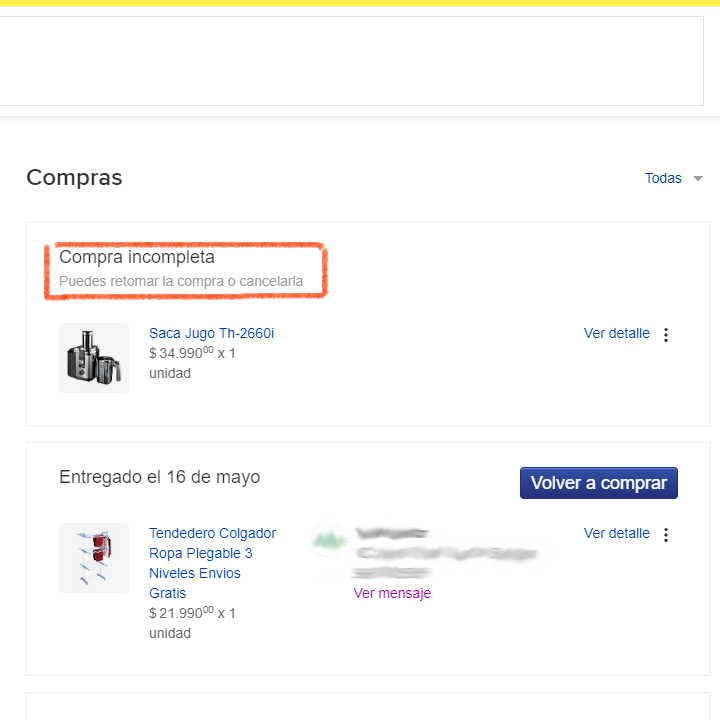Click the Entregado el 16 de mayo status

tap(159, 477)
